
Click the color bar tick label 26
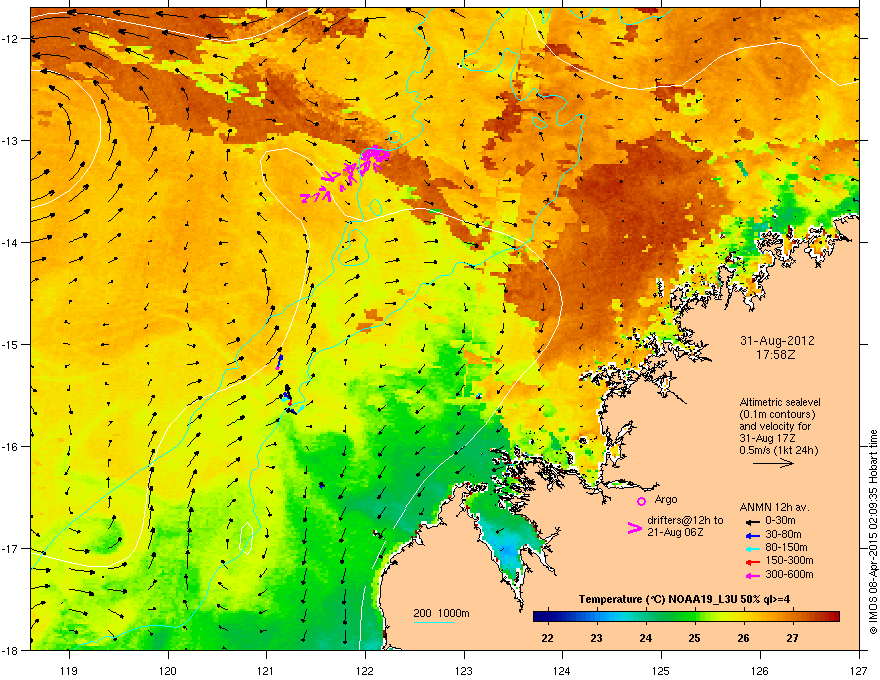point(743,638)
